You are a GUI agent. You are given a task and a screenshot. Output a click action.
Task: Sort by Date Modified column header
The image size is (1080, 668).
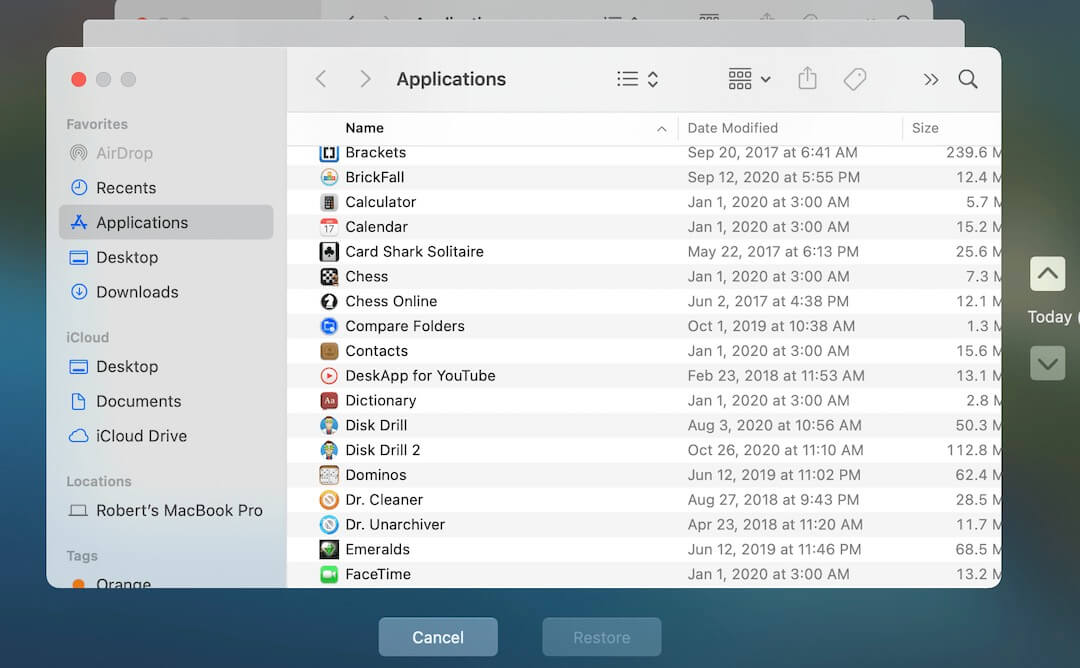click(x=733, y=128)
